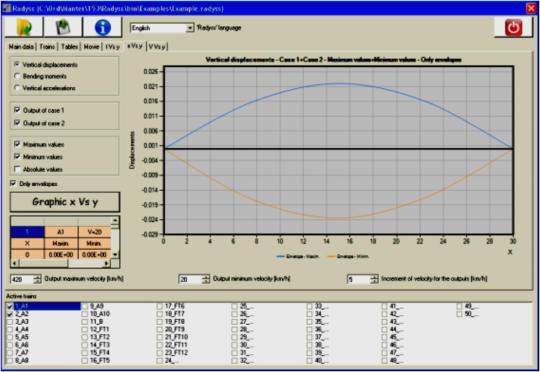Enable active train 8_A8

pos(10,360)
